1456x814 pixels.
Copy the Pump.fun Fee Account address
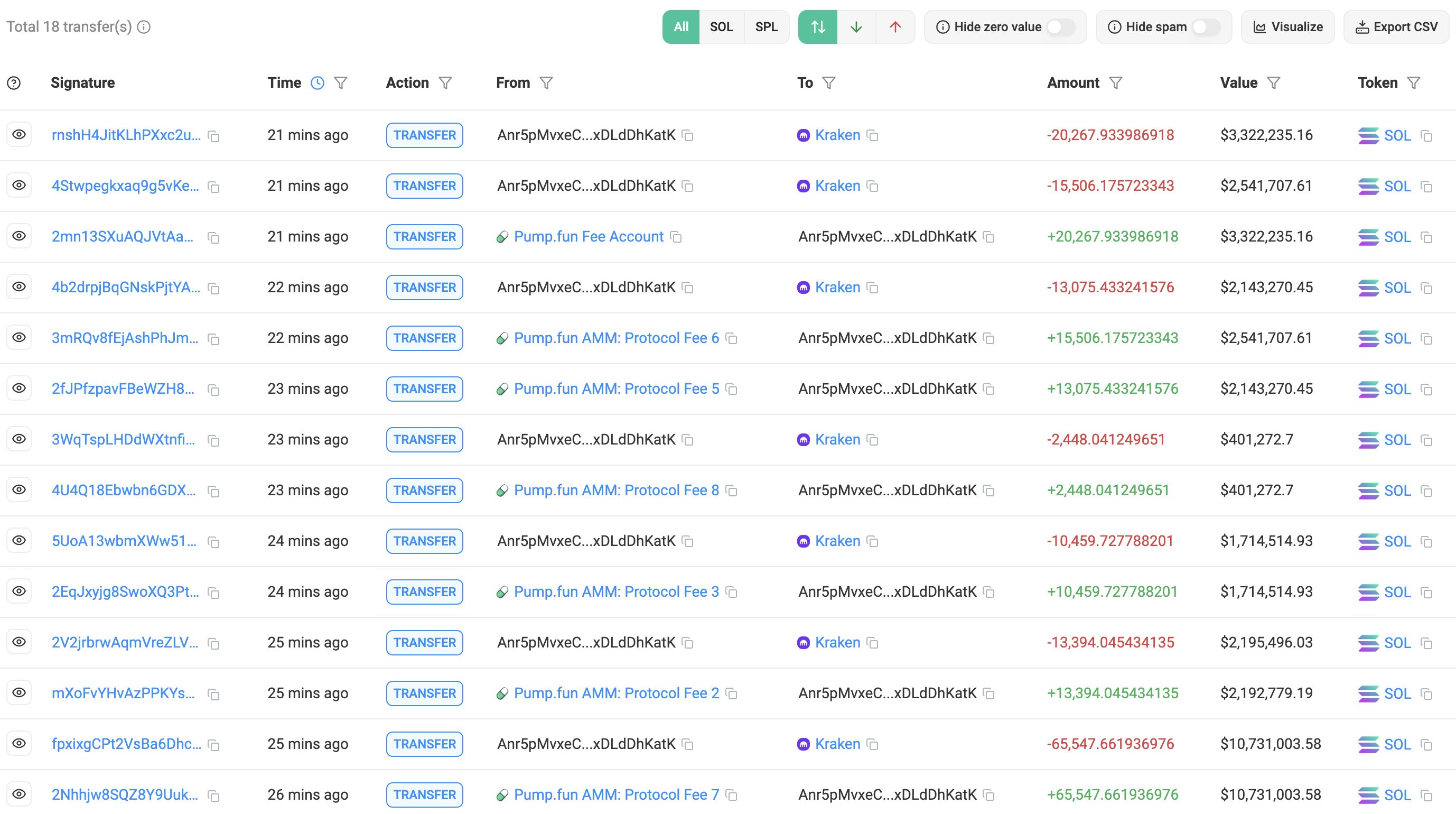pos(676,237)
